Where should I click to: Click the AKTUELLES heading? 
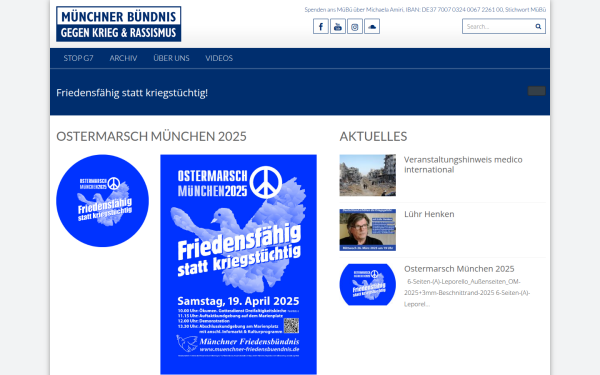click(x=373, y=136)
